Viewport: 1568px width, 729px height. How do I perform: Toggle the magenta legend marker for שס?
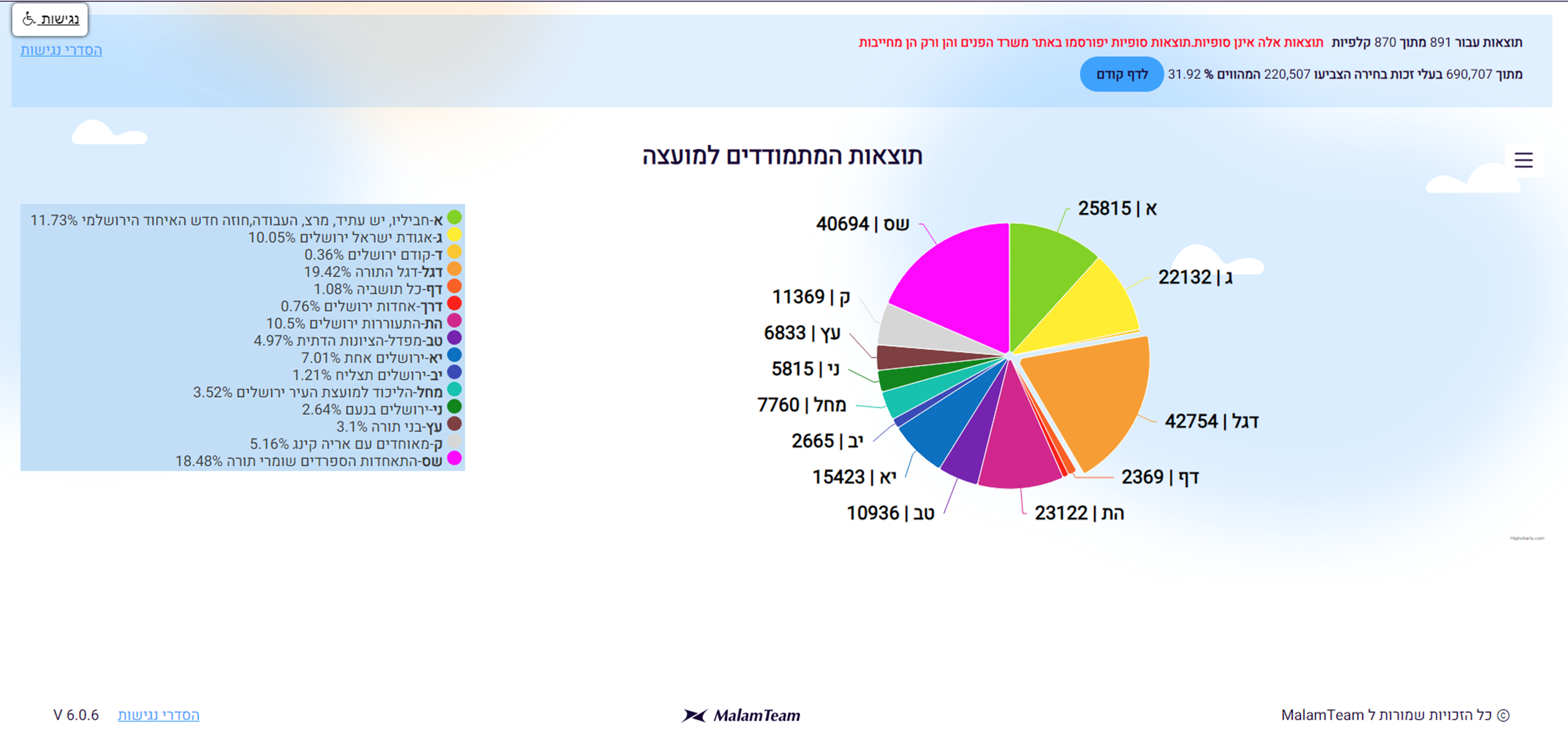coord(454,458)
